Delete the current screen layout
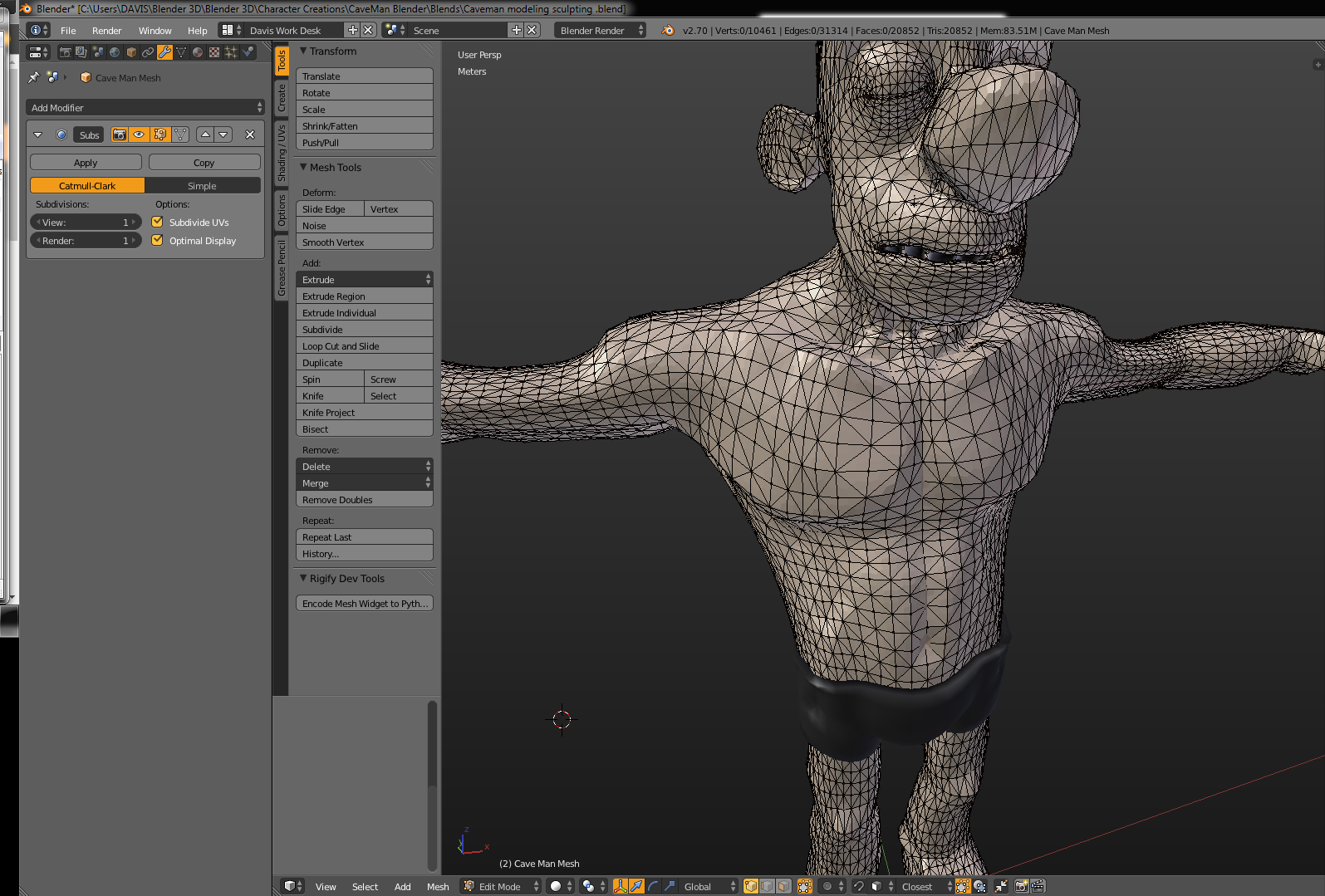Screen dimensions: 1325x896 (368, 30)
